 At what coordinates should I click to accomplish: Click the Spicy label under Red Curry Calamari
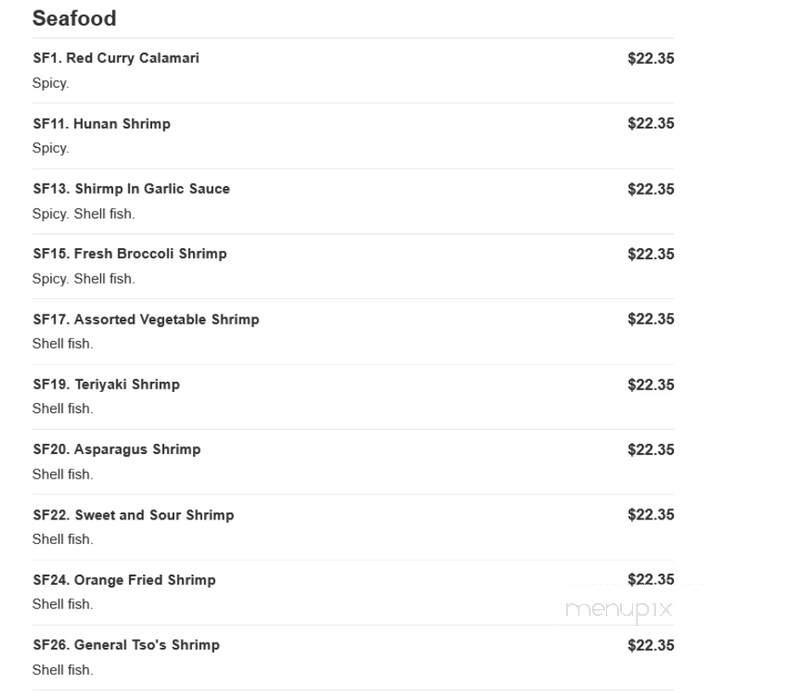click(50, 83)
